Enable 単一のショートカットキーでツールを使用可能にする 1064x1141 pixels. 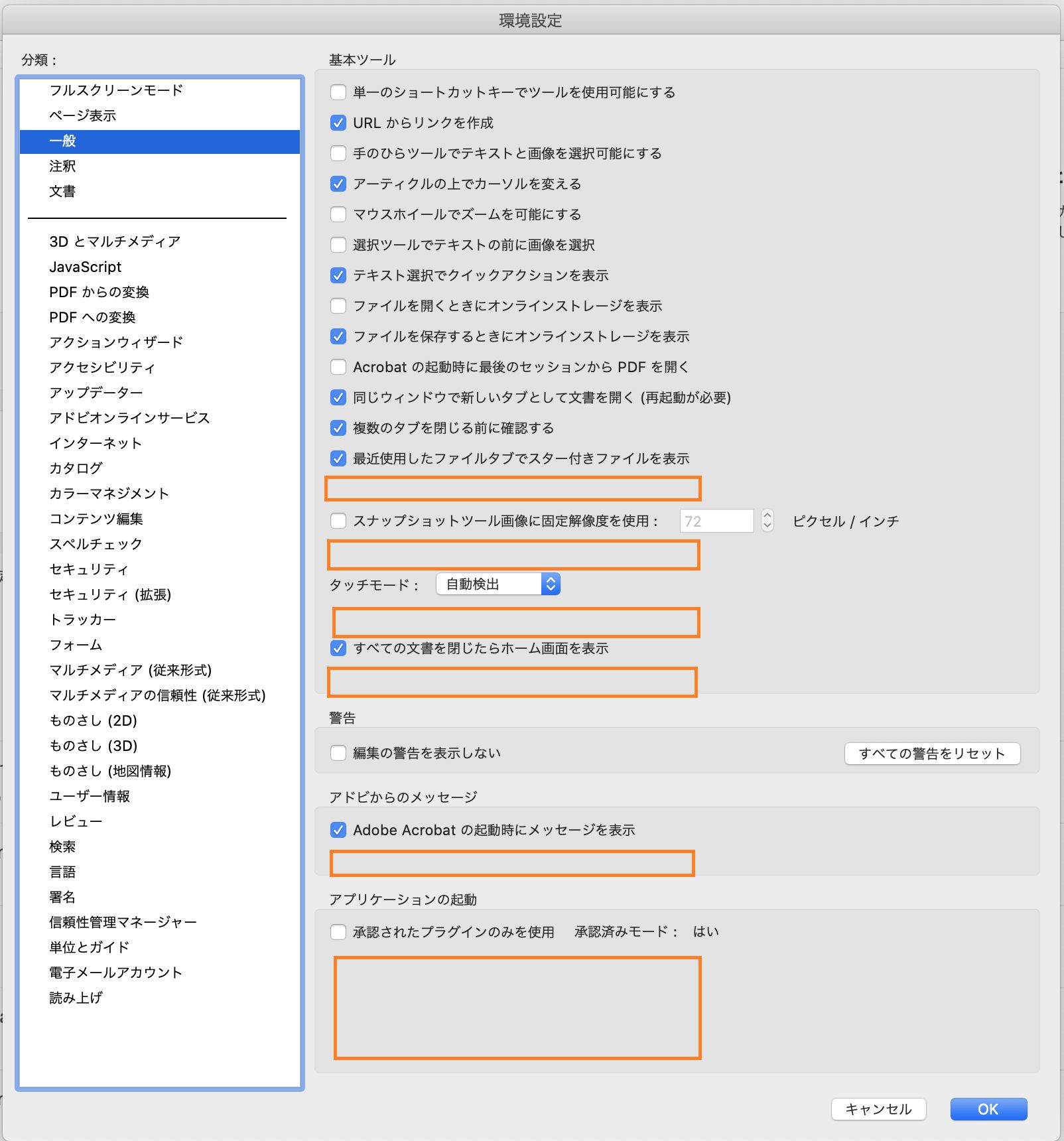click(338, 93)
